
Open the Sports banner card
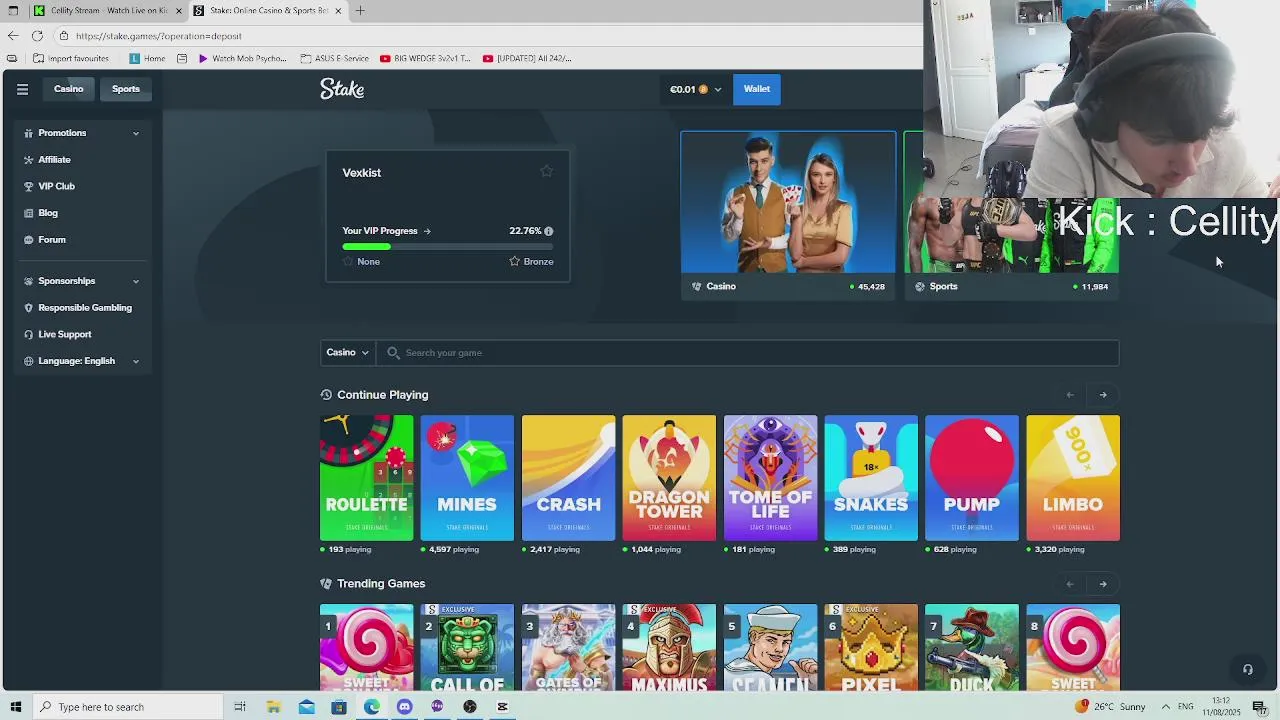pyautogui.click(x=1011, y=215)
